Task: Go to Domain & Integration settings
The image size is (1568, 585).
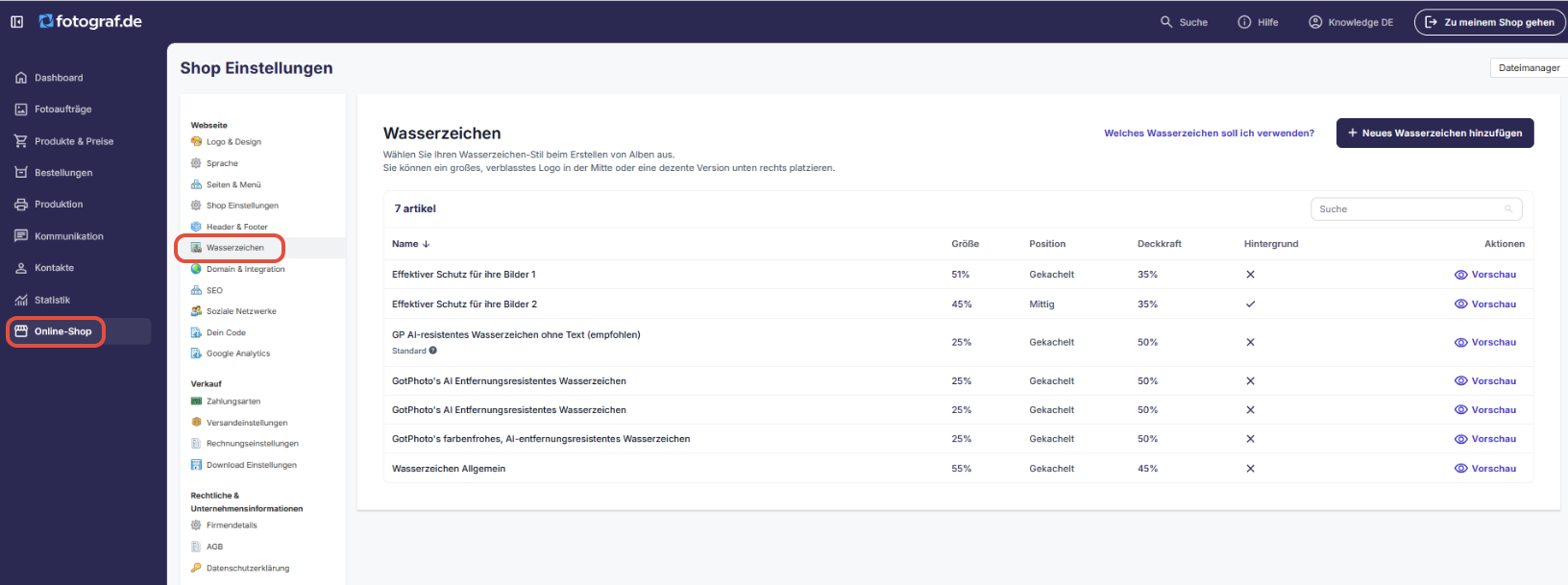Action: tap(245, 269)
